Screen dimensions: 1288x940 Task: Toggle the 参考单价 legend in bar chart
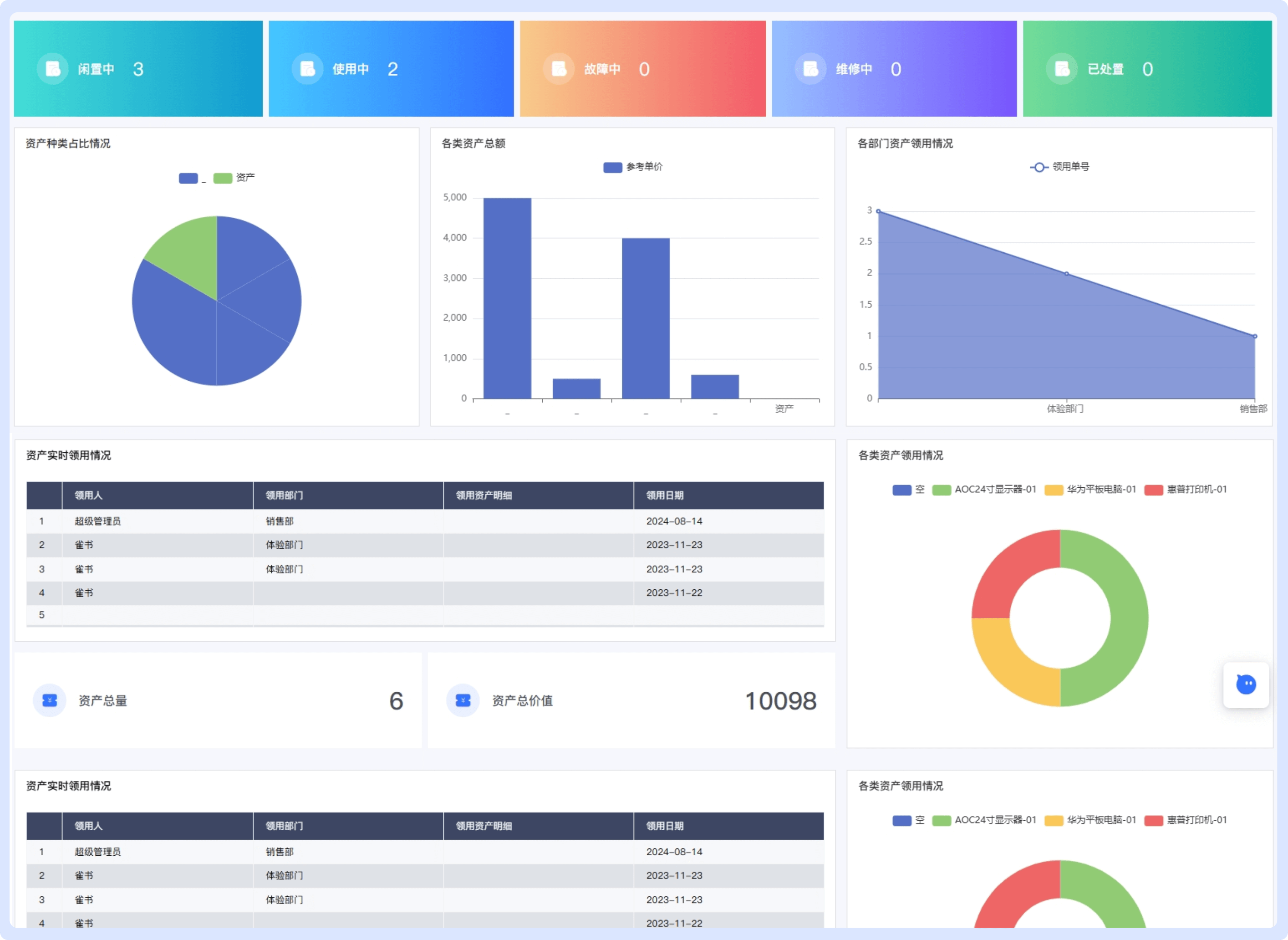[x=613, y=167]
